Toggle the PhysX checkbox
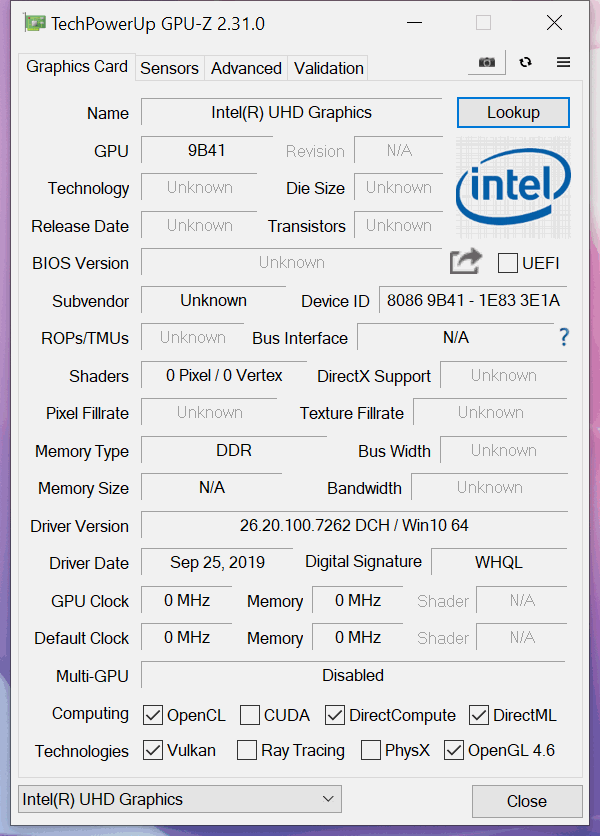This screenshot has width=600, height=836. click(370, 750)
